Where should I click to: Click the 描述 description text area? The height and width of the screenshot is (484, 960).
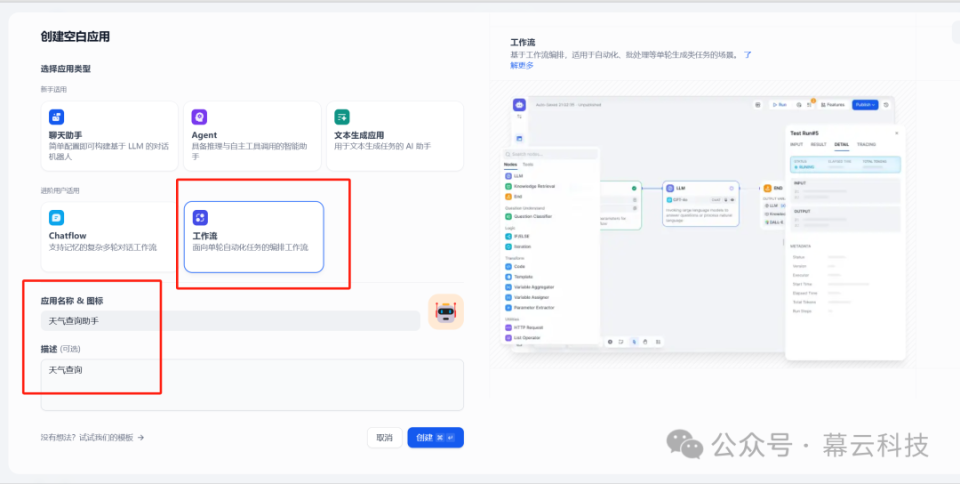tap(252, 384)
